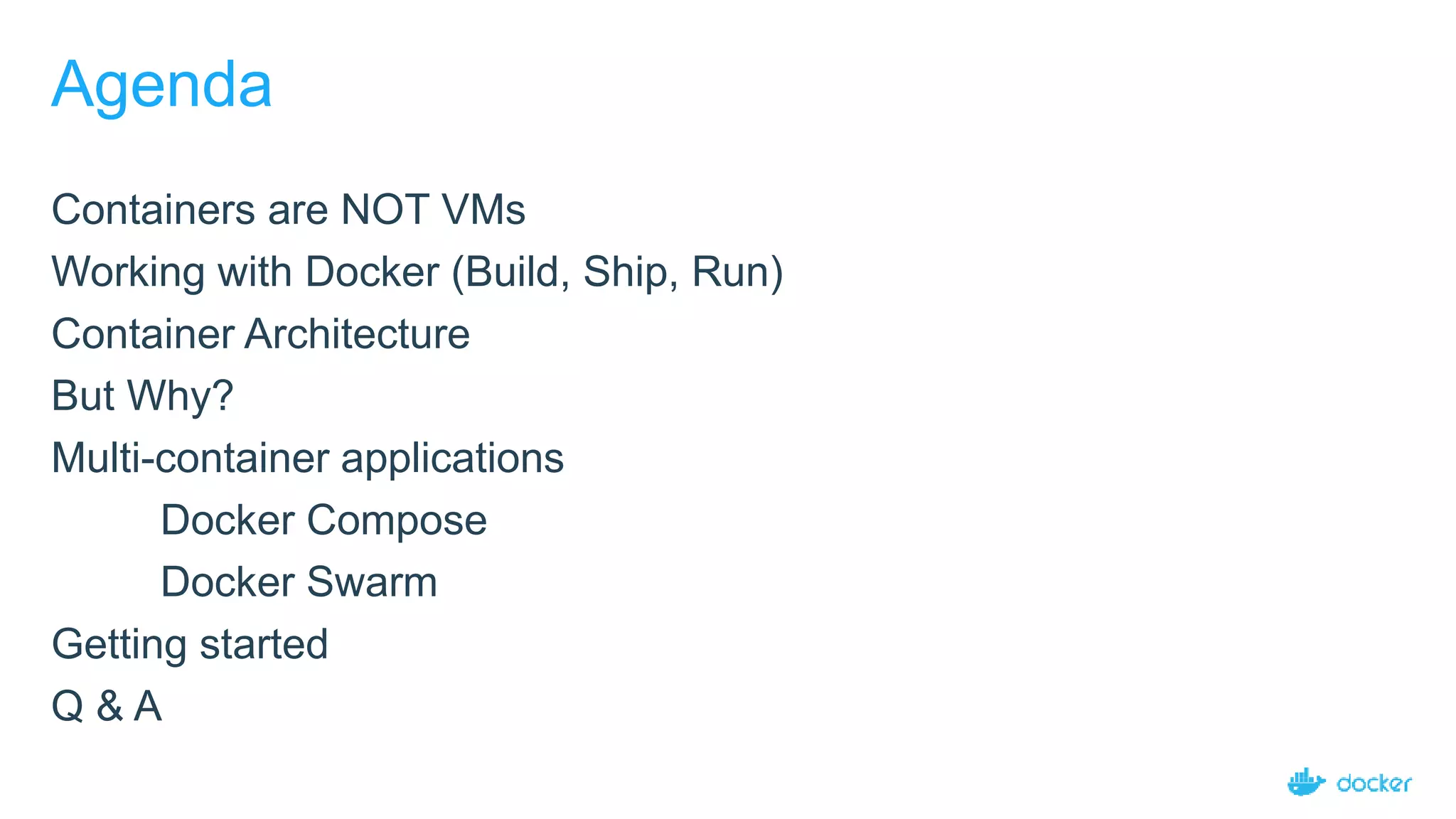Click the word Swarm
The width and height of the screenshot is (1456, 819).
372,582
